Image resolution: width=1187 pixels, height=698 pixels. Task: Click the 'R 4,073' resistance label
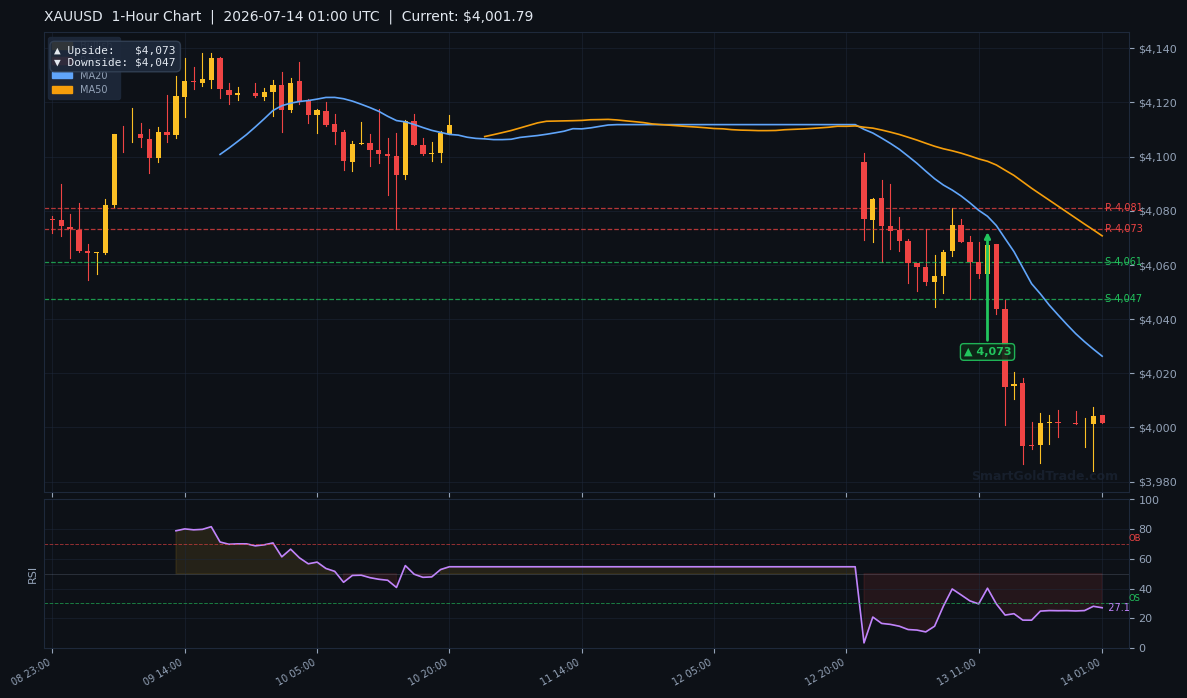[x=1123, y=229]
